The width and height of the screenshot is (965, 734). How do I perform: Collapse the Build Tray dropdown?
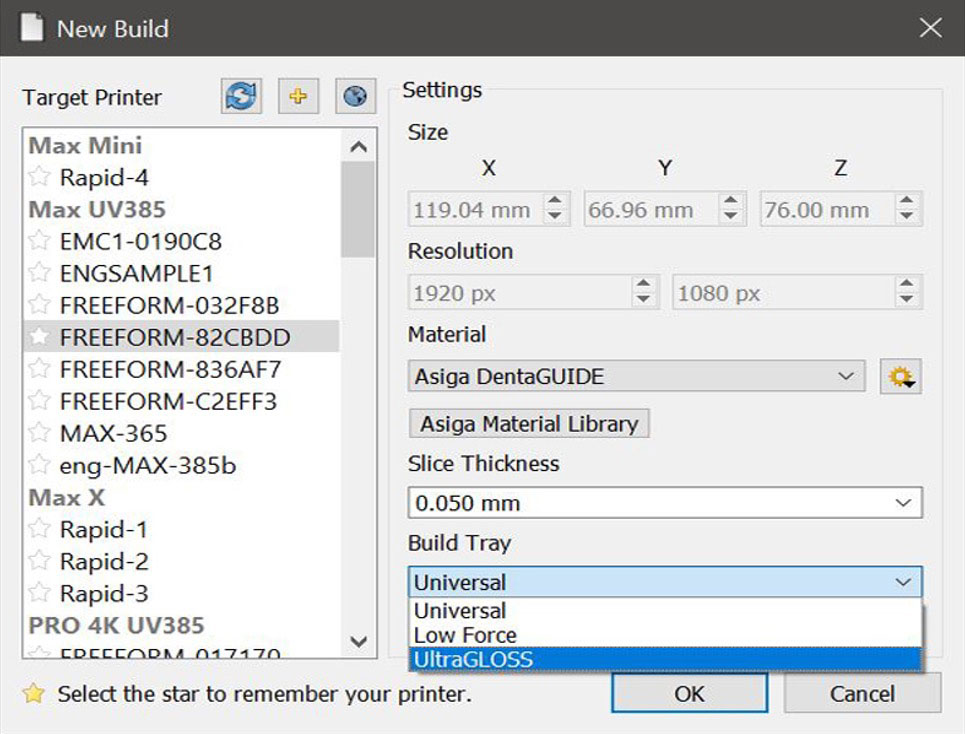click(x=665, y=582)
